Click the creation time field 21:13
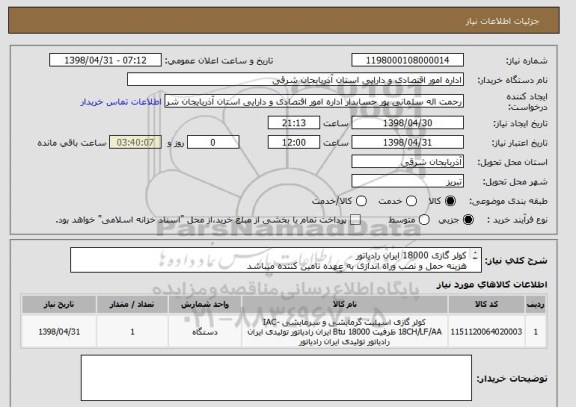 (x=294, y=123)
